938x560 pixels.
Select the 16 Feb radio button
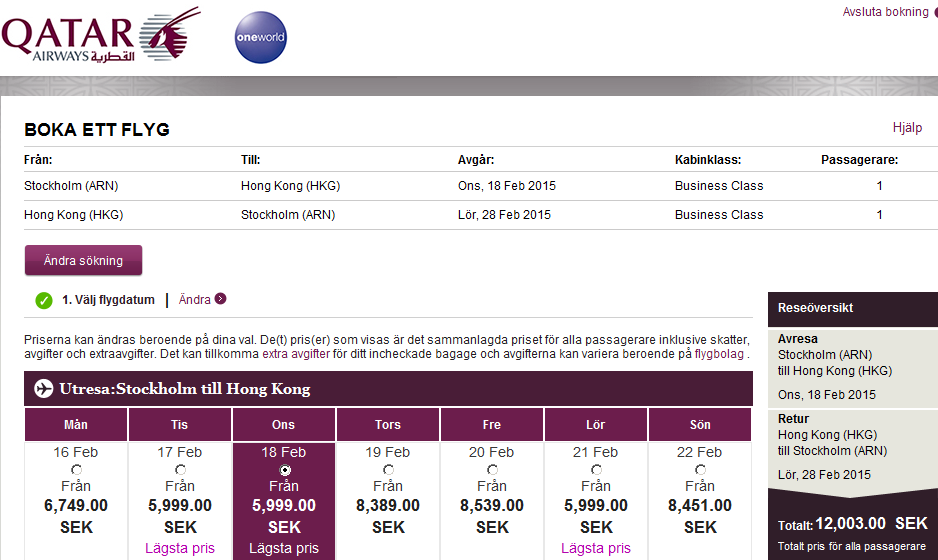point(76,470)
